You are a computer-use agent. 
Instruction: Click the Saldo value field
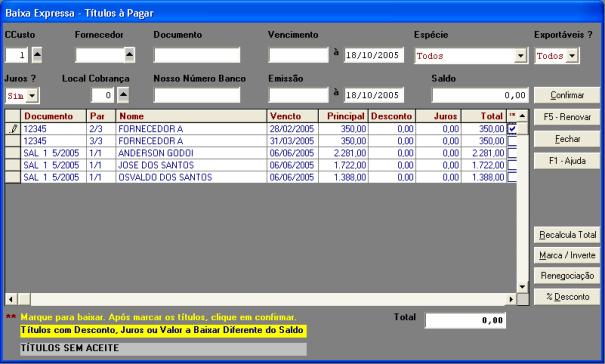click(x=480, y=95)
